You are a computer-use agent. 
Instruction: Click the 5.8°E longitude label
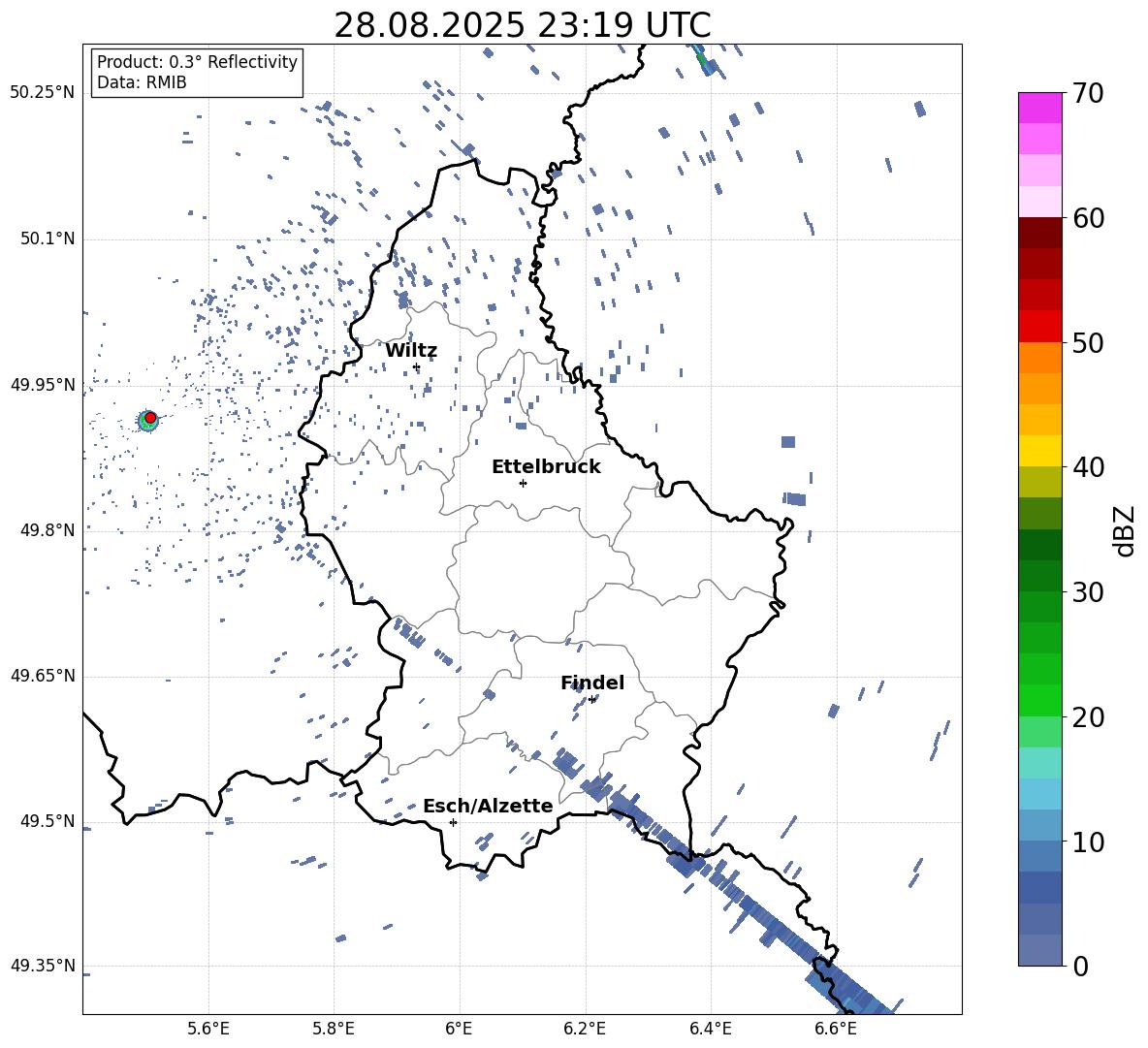(x=334, y=1029)
